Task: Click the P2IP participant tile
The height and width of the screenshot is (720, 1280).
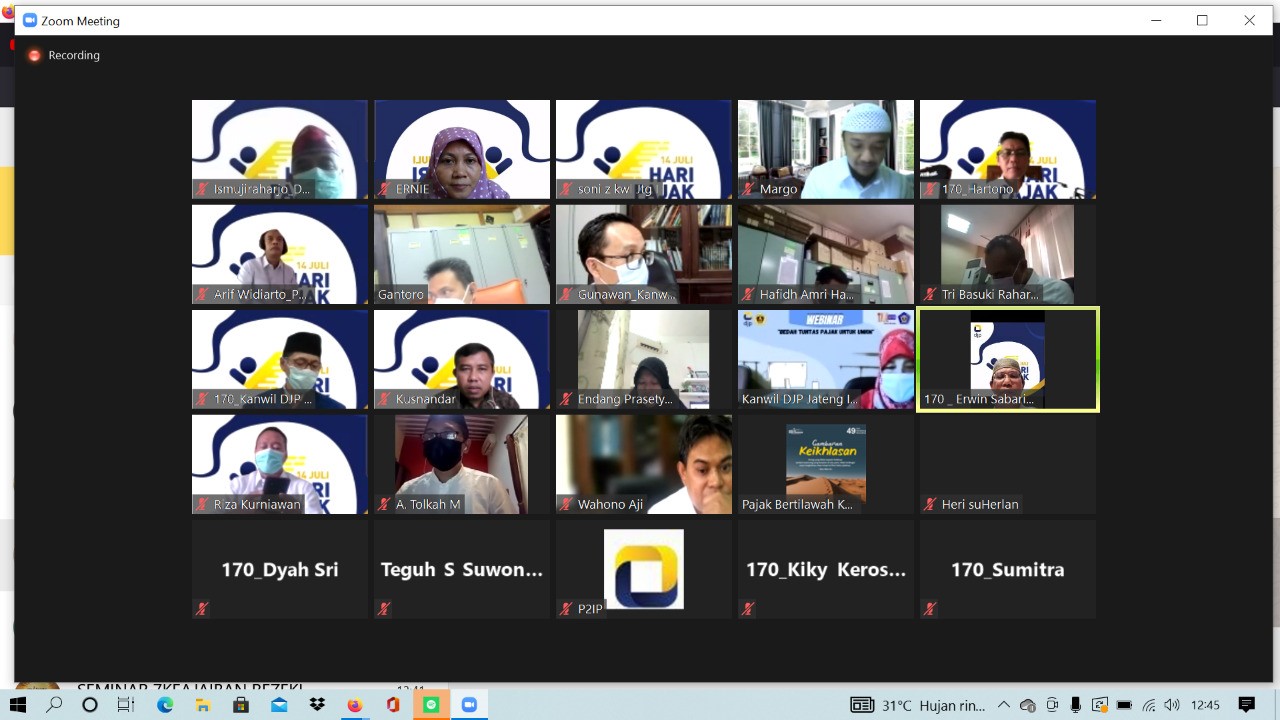Action: coord(644,569)
